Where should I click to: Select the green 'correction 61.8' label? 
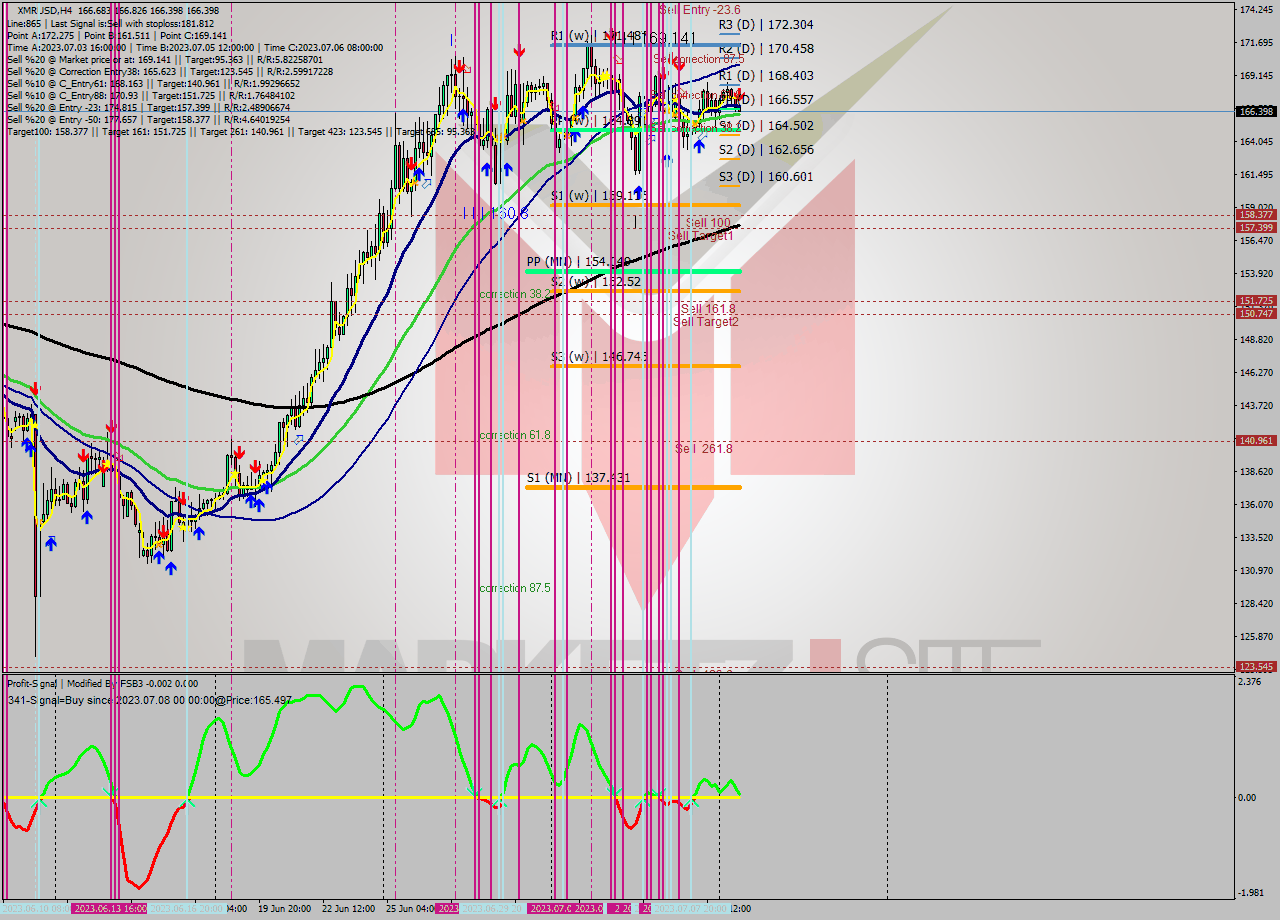pyautogui.click(x=515, y=435)
